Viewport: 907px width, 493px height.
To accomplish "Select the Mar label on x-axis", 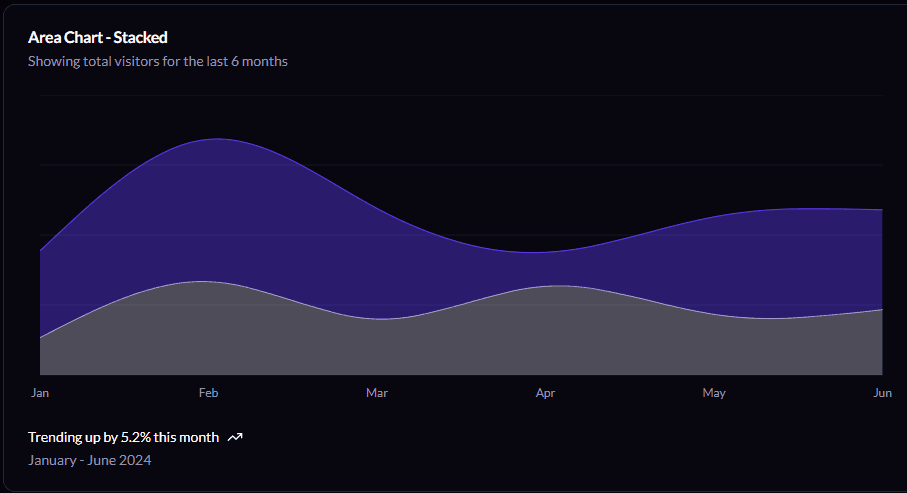I will tap(377, 393).
